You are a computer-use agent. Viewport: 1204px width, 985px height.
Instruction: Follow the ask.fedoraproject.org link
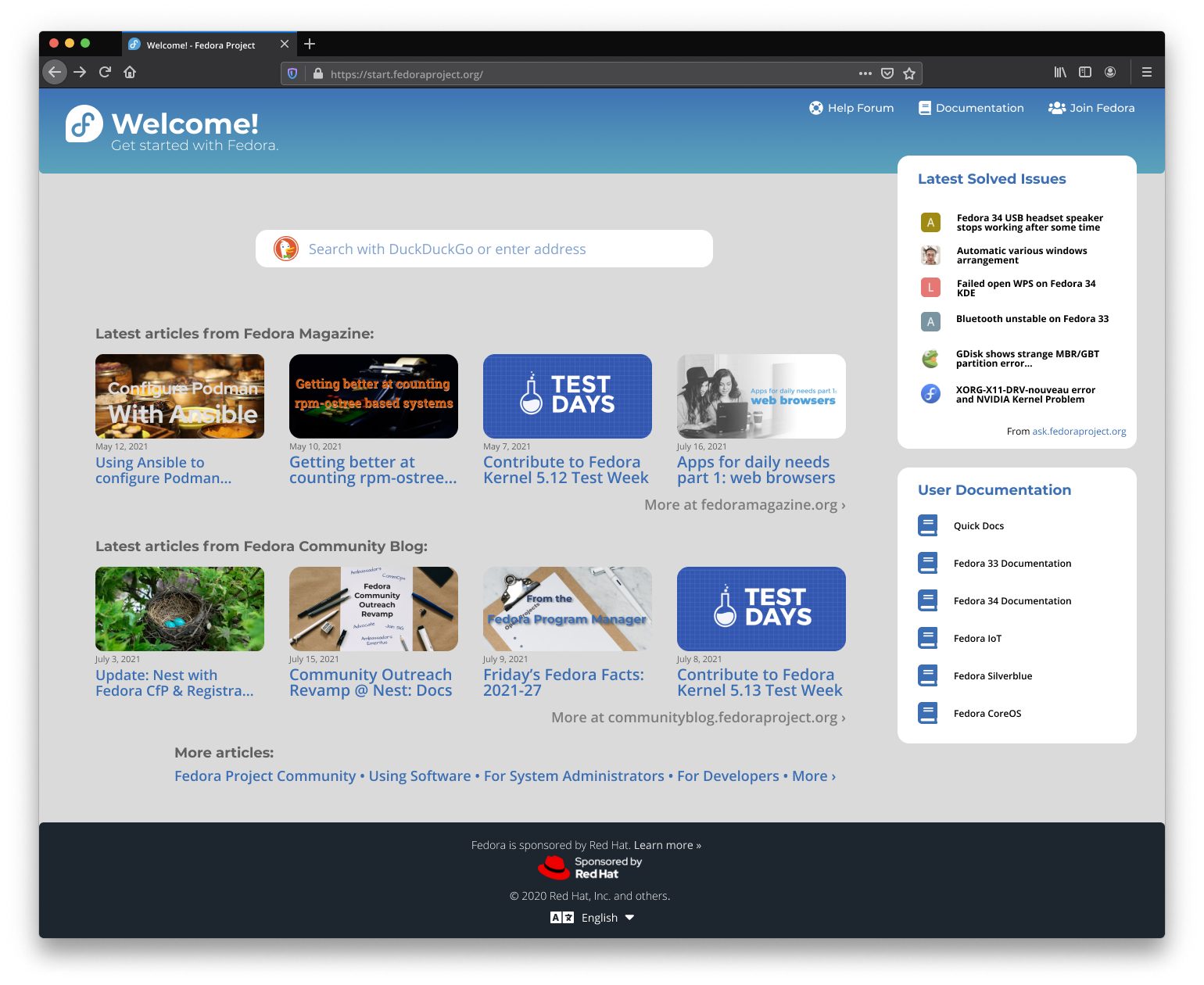click(x=1079, y=432)
